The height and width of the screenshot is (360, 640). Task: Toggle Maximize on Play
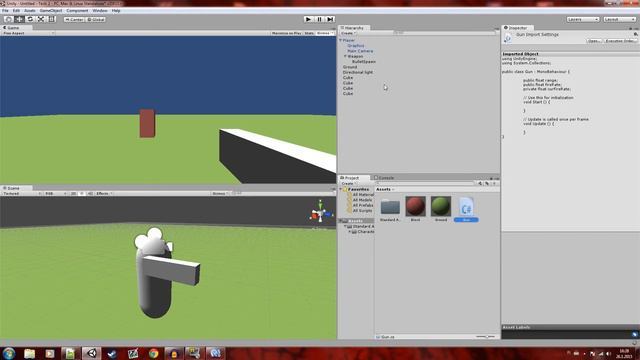[x=287, y=33]
